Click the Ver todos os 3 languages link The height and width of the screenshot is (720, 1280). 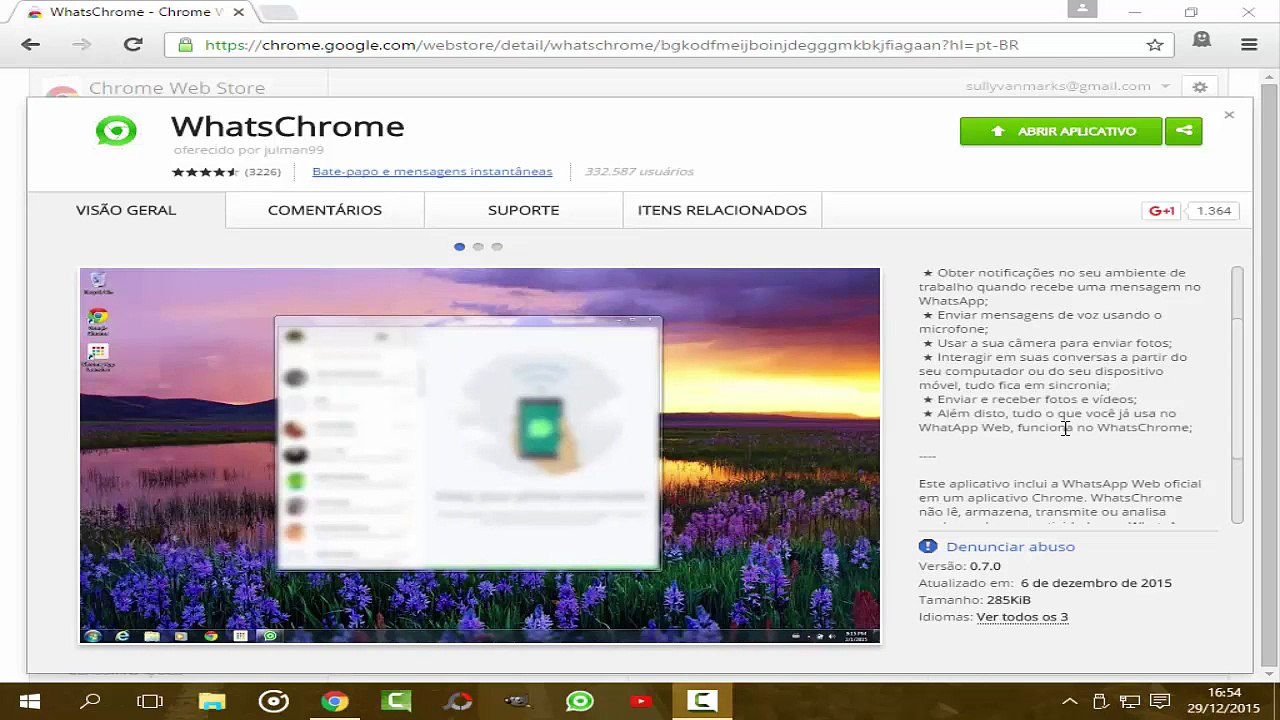pos(1022,617)
